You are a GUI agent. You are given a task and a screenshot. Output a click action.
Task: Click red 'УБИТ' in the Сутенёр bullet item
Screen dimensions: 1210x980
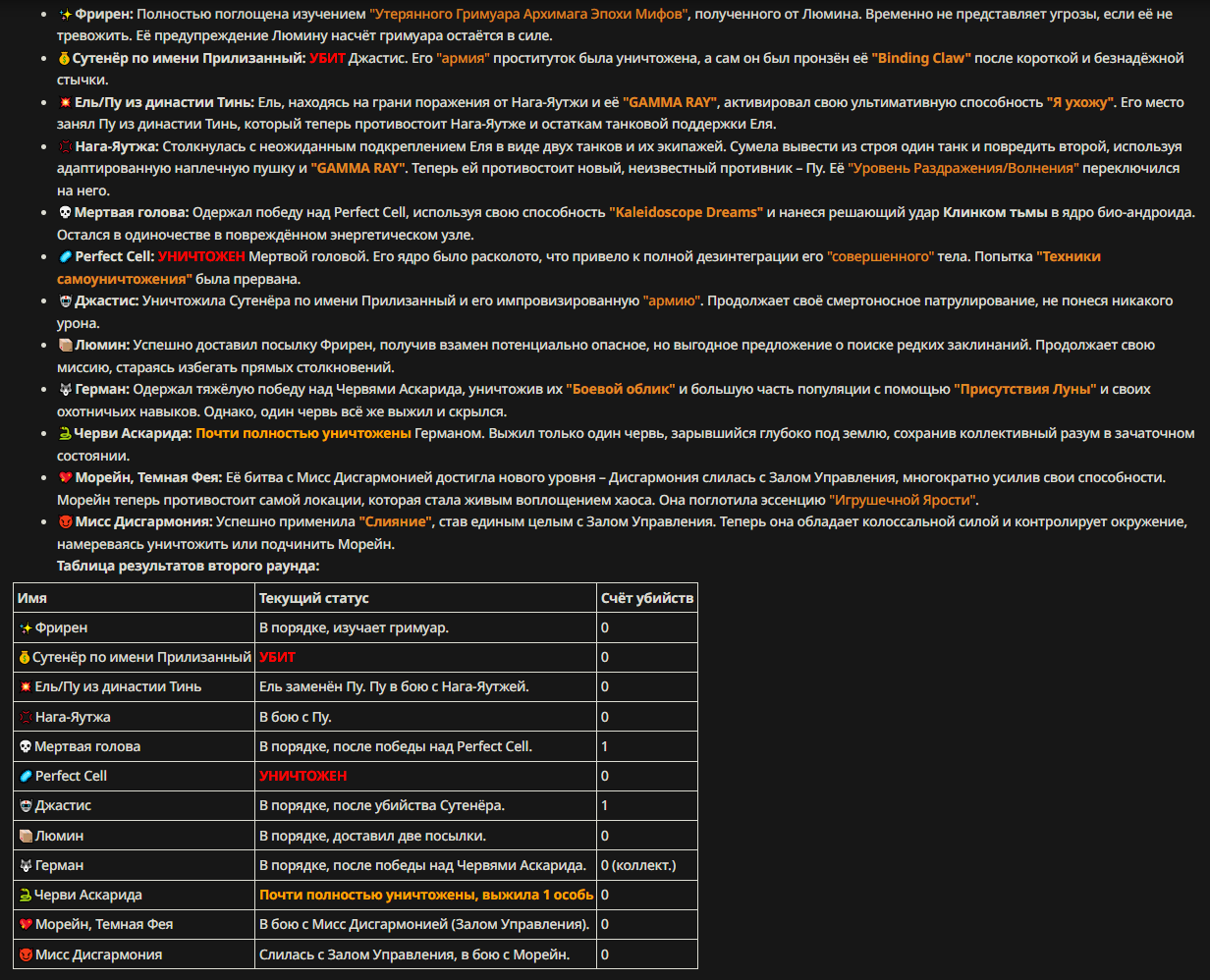coord(328,59)
